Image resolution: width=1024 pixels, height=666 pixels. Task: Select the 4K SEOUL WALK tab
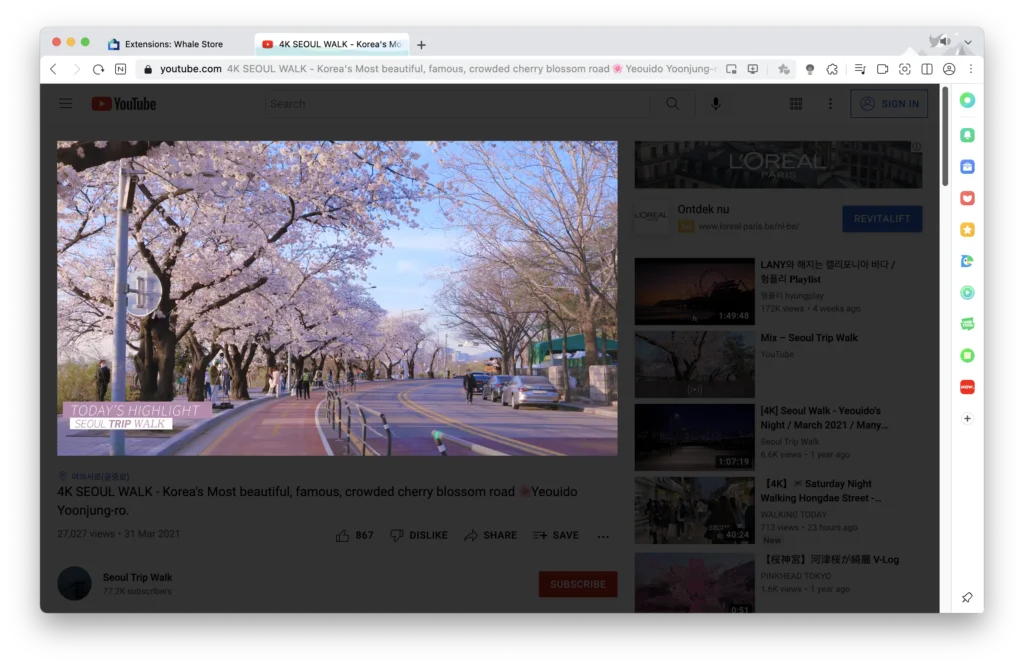click(x=332, y=44)
